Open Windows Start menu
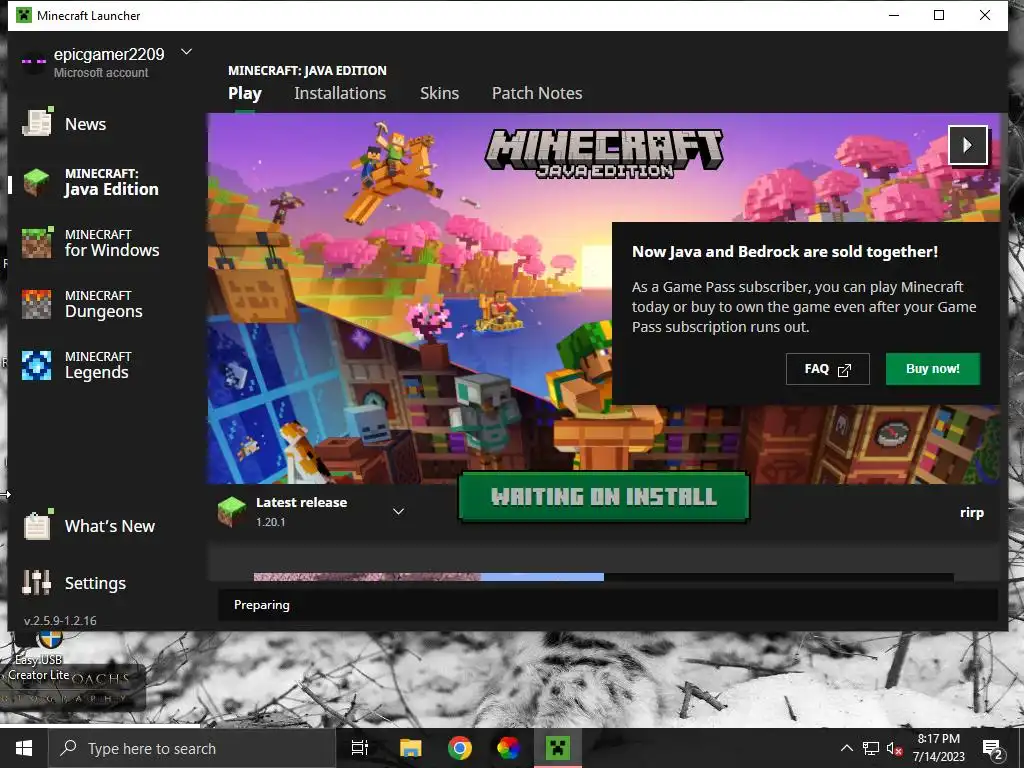Viewport: 1024px width, 768px height. [x=24, y=748]
